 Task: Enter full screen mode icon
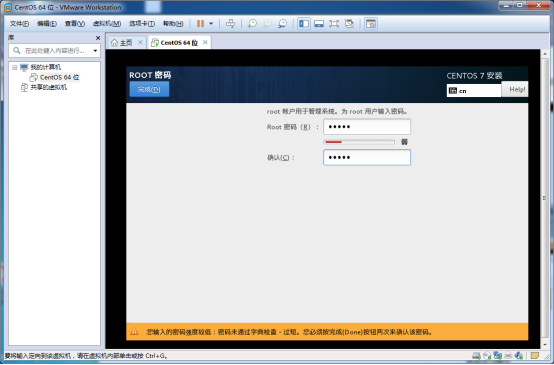coord(334,24)
